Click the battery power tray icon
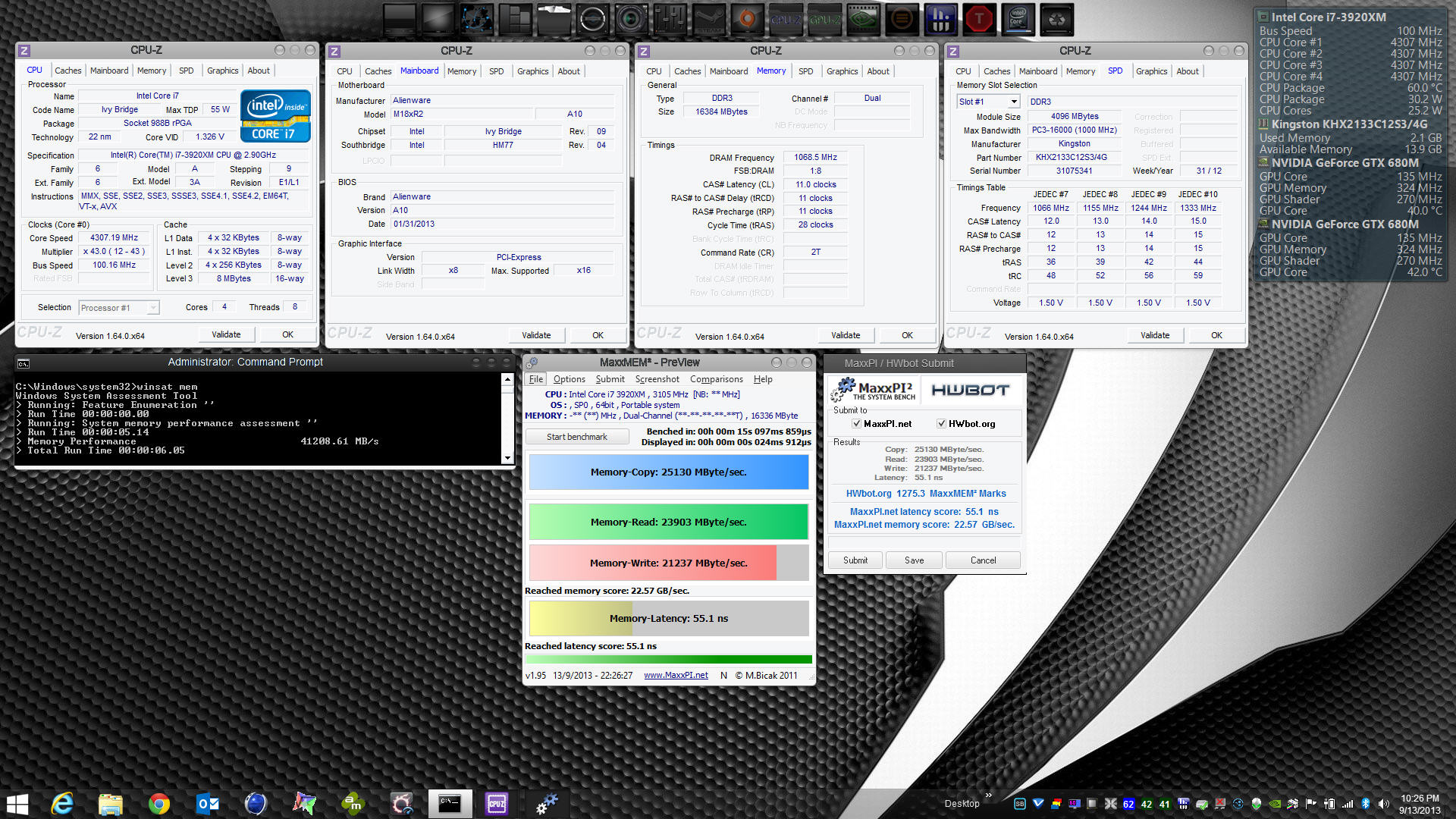Screen dimensions: 1456x819 pos(1329,804)
